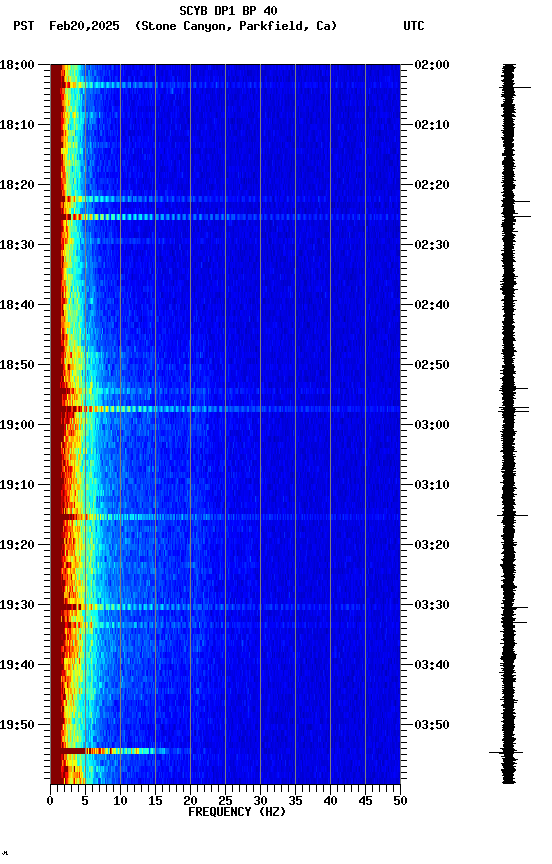Click the 18:00 PST time label
Image resolution: width=552 pixels, height=864 pixels.
click(x=17, y=64)
